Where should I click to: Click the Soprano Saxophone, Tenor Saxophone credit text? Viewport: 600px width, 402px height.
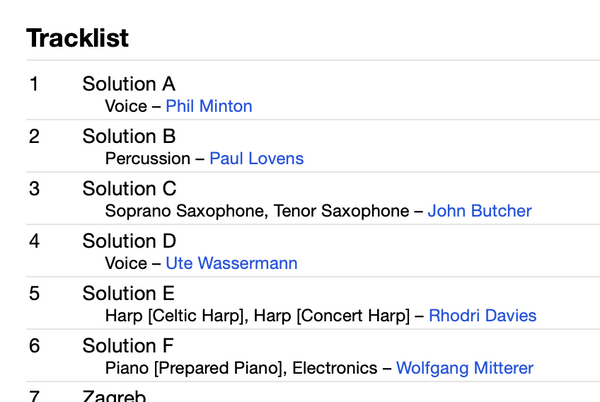[257, 211]
